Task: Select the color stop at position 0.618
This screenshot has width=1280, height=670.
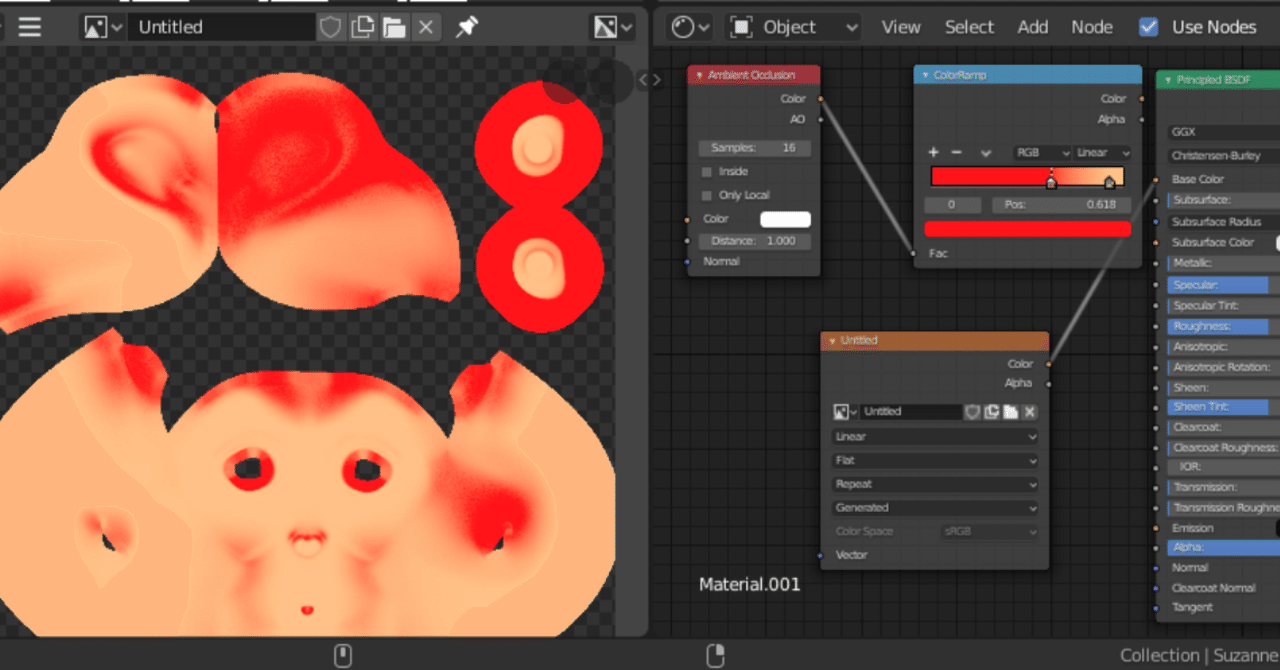Action: coord(1050,182)
